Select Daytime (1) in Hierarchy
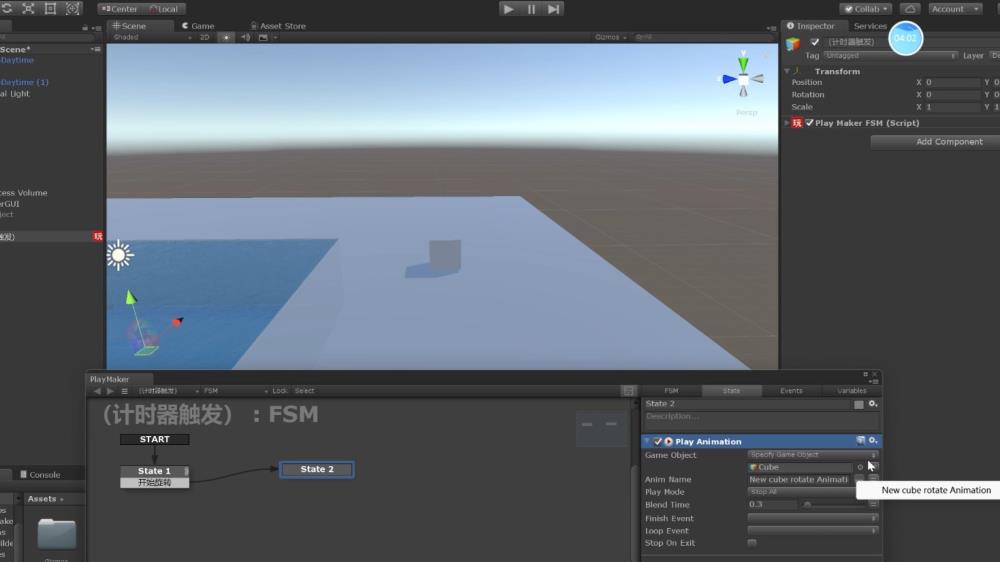 point(24,82)
